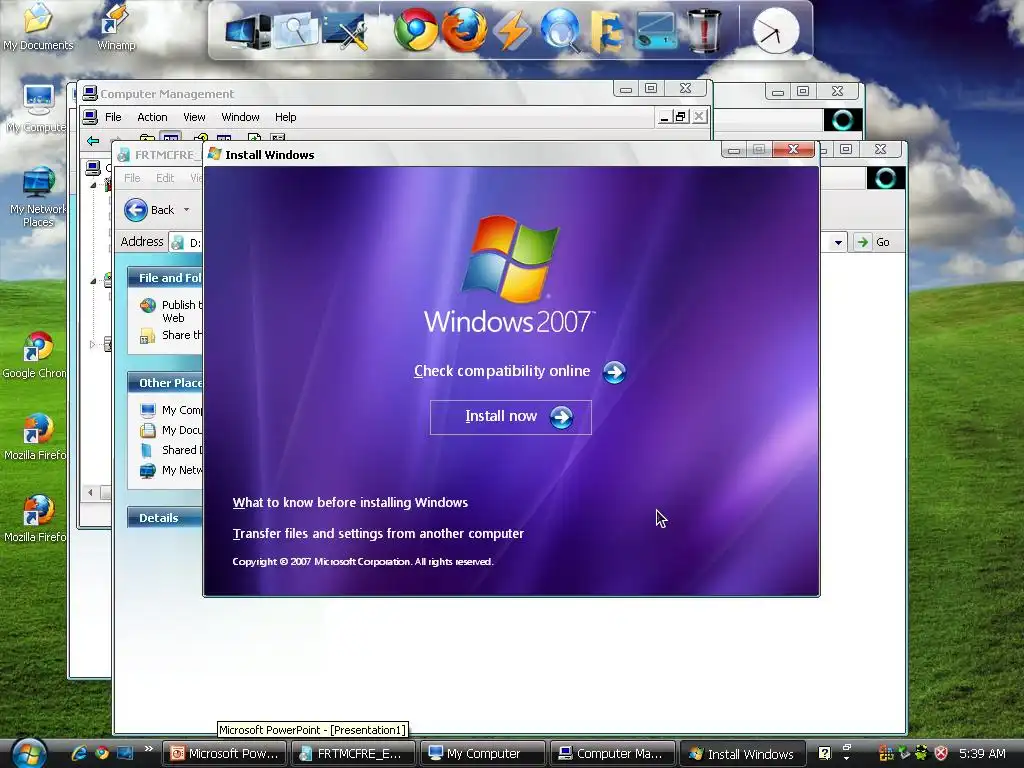Click Back button in the Explorer window
Screen dimensions: 1024x768
click(x=150, y=210)
